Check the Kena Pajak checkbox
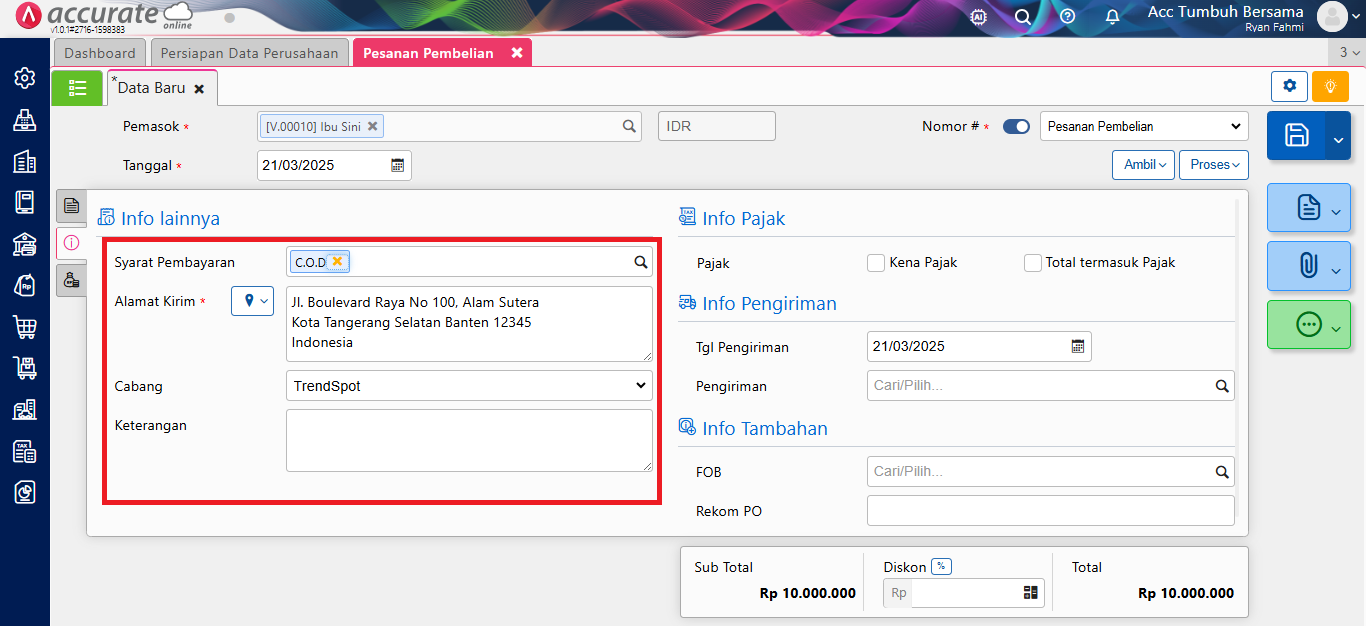The image size is (1366, 626). (876, 263)
